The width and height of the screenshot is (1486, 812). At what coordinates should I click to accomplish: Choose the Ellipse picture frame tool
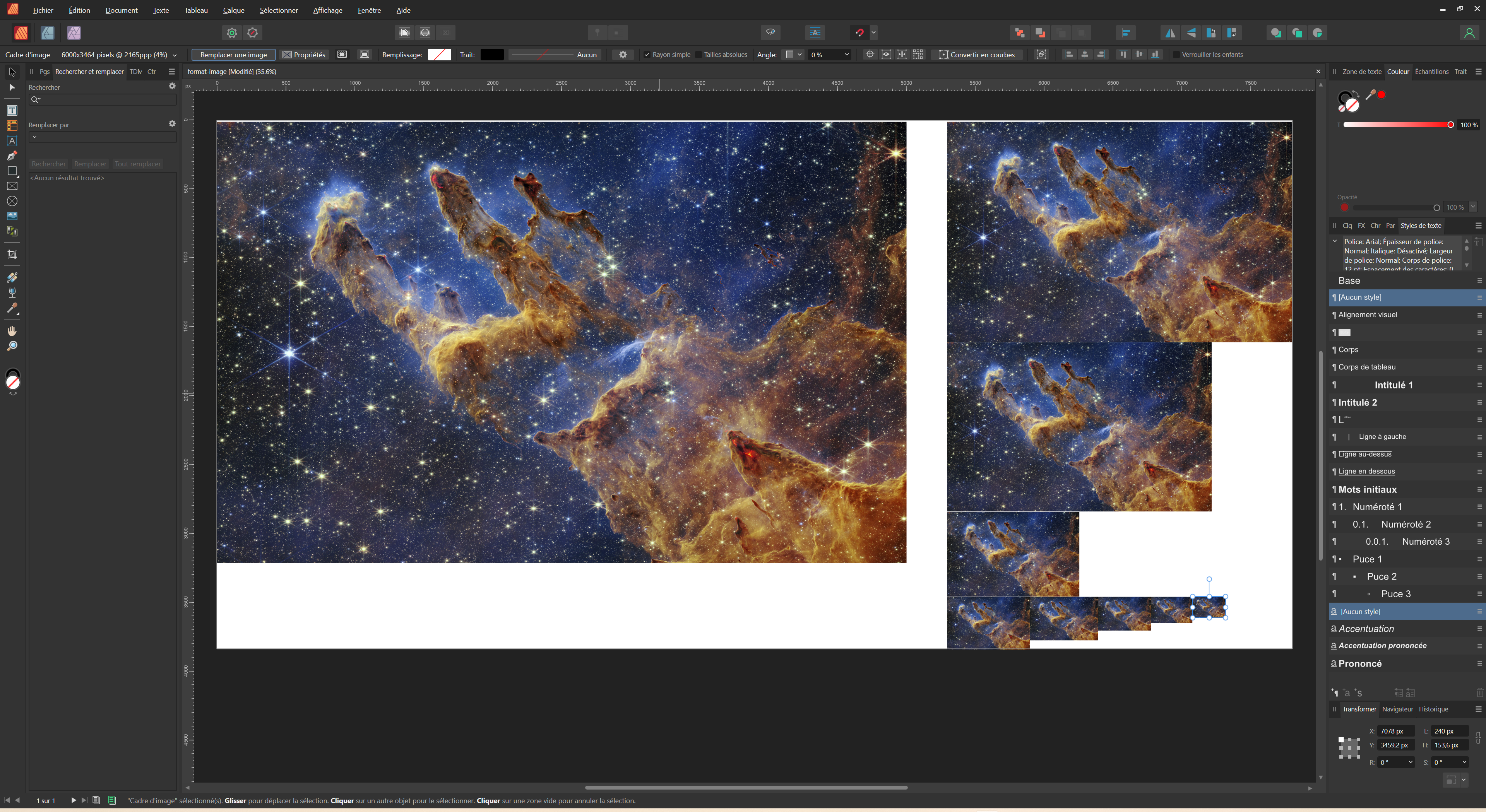click(x=12, y=201)
